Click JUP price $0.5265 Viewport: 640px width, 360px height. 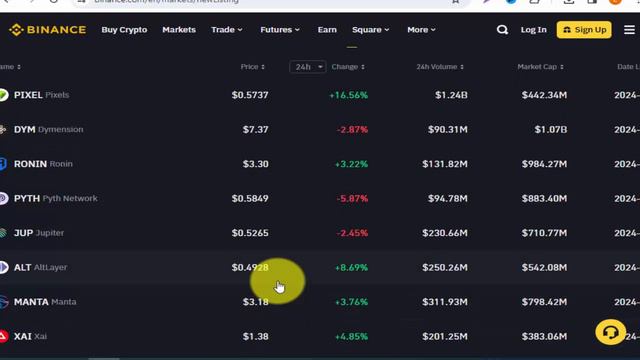[x=250, y=233]
